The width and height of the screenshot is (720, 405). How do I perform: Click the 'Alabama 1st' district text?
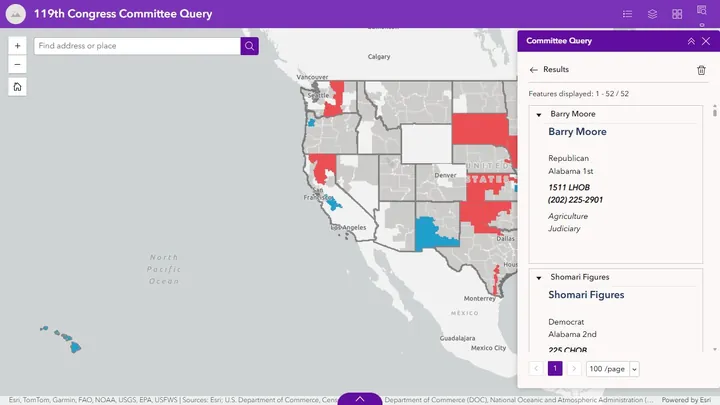click(x=571, y=171)
